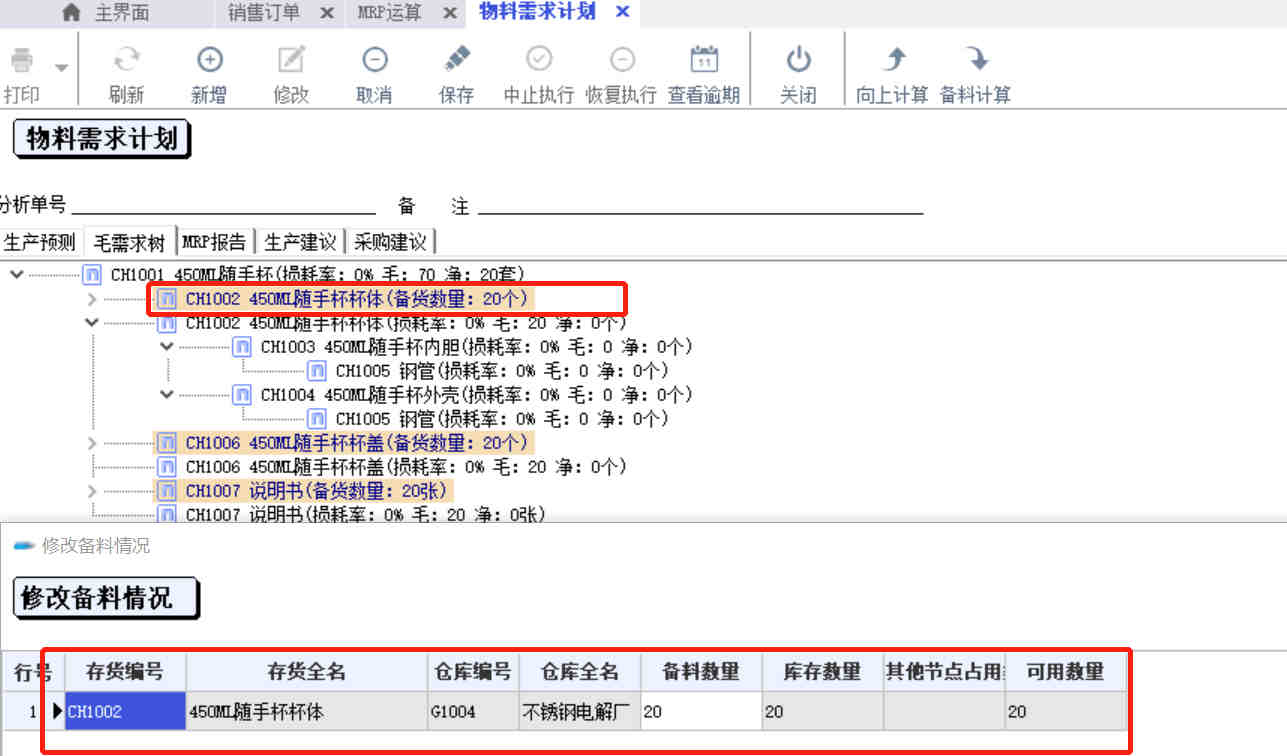Click the 备注 input field
This screenshot has height=756, width=1287.
coord(700,205)
